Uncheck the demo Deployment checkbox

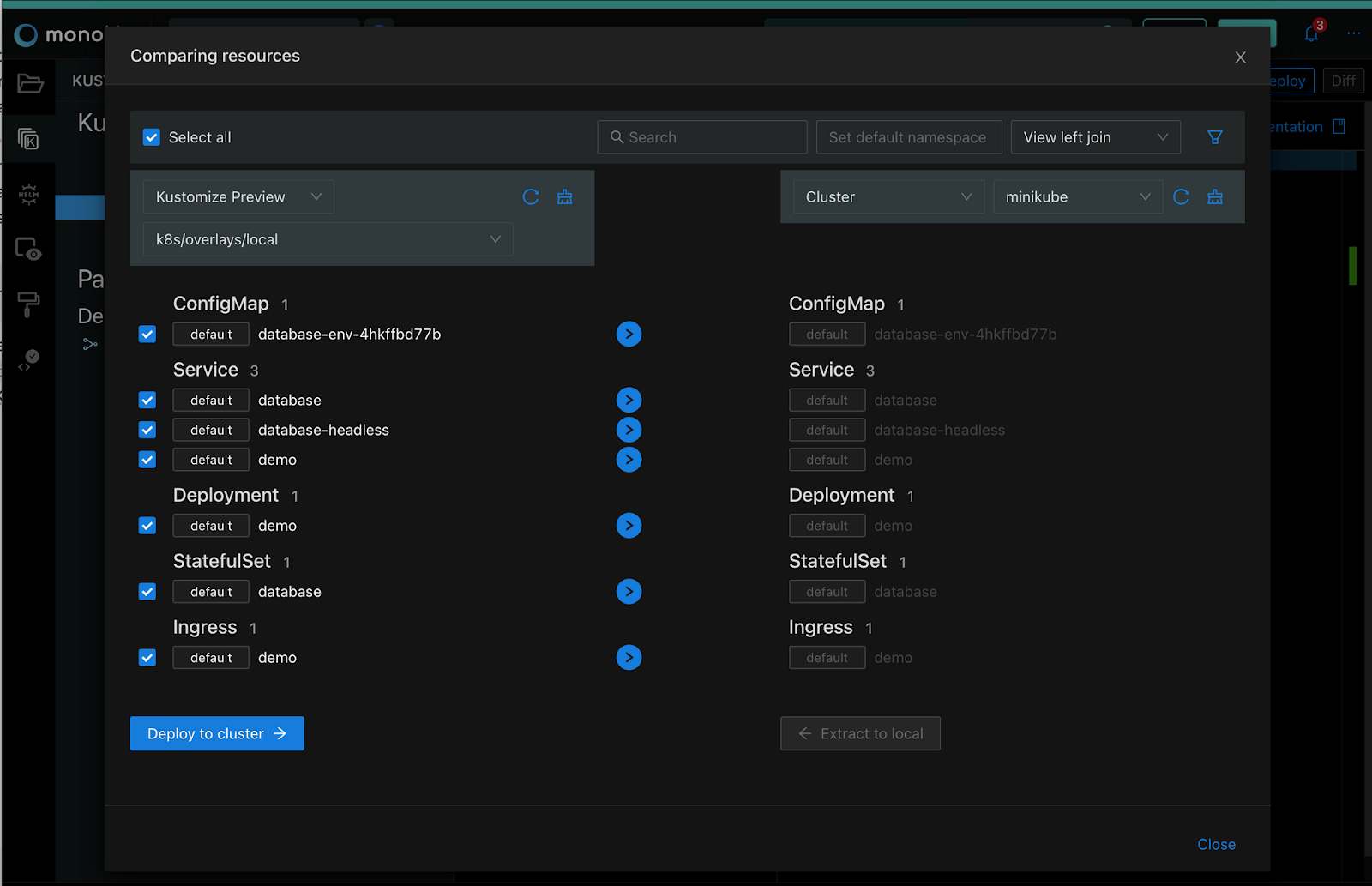click(x=147, y=526)
